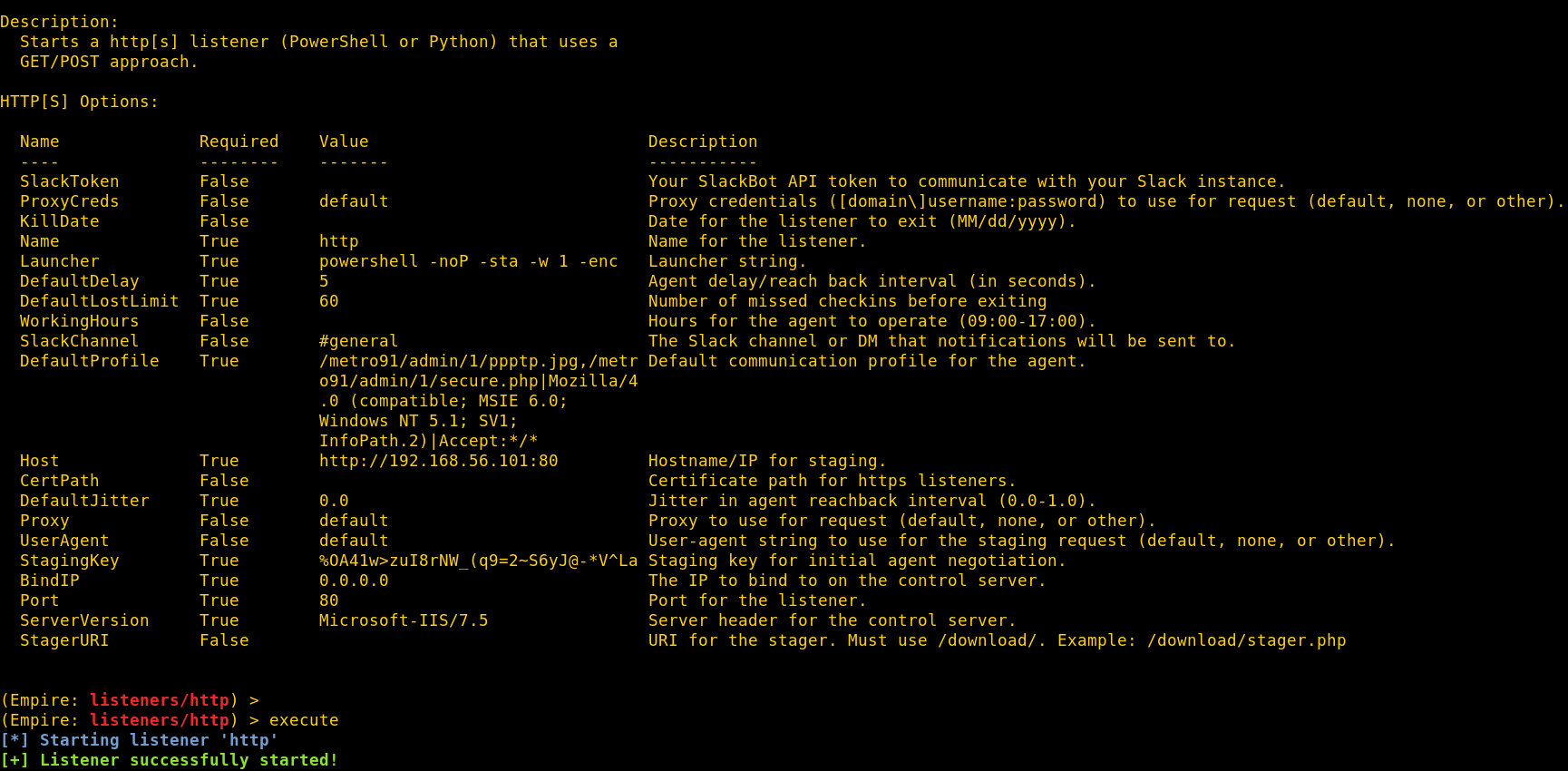Click the empty Empire listeners/http prompt line

[x=130, y=700]
